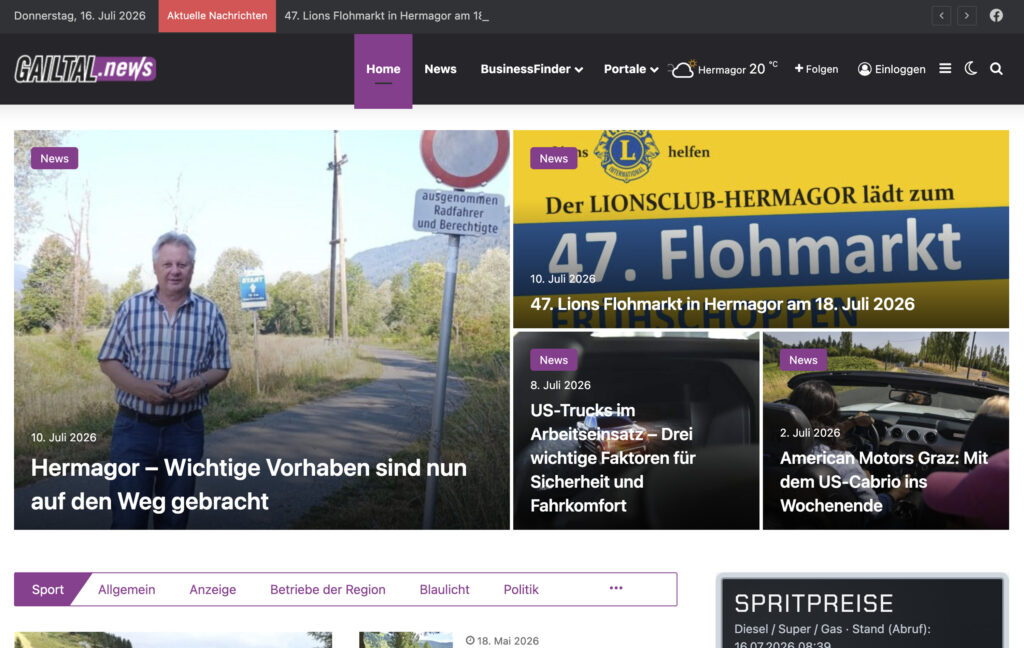Click the Aktuelle Nachrichten label
Image resolution: width=1024 pixels, height=648 pixels.
[217, 16]
